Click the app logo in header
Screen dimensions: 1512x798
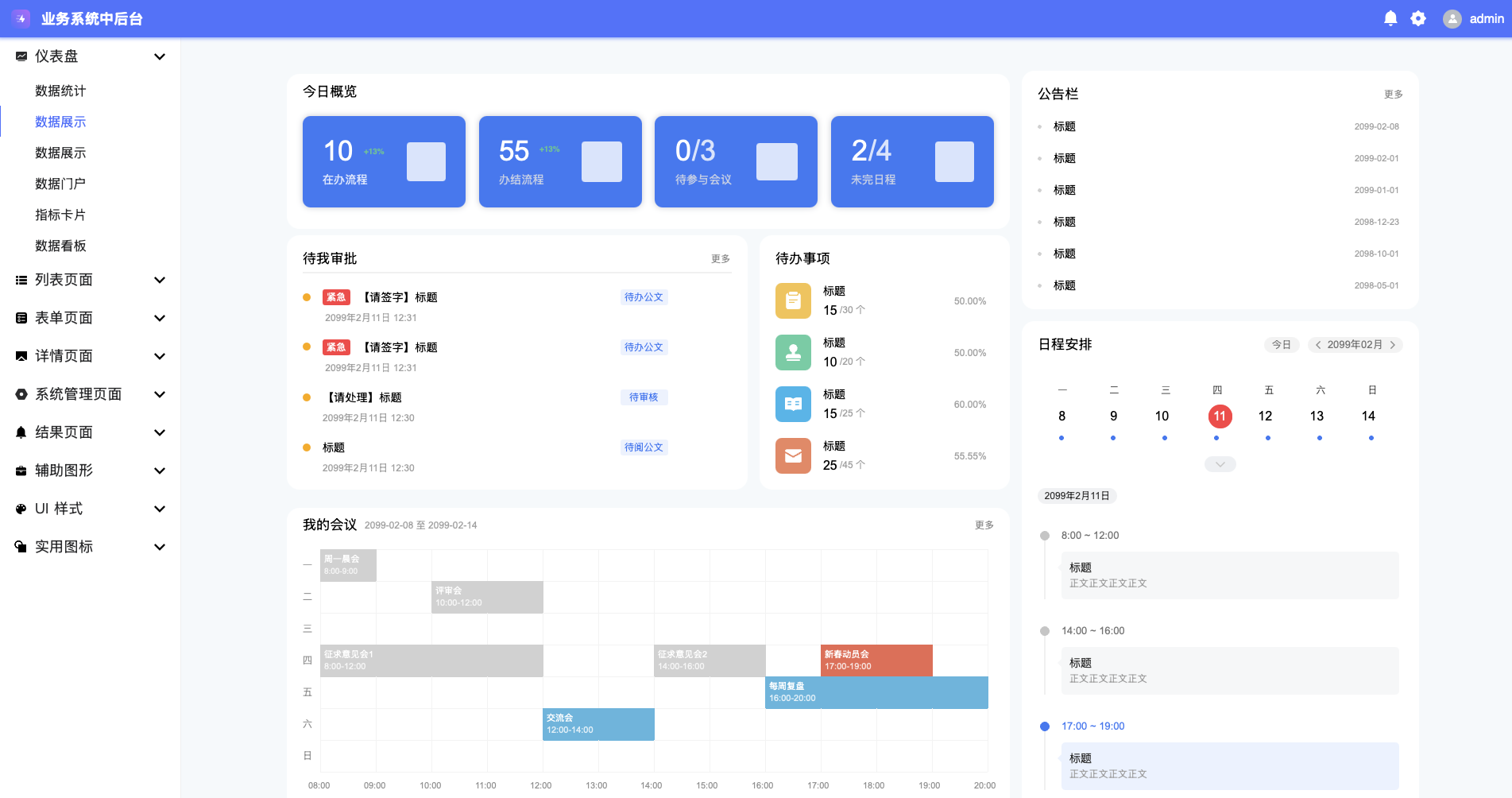coord(21,18)
